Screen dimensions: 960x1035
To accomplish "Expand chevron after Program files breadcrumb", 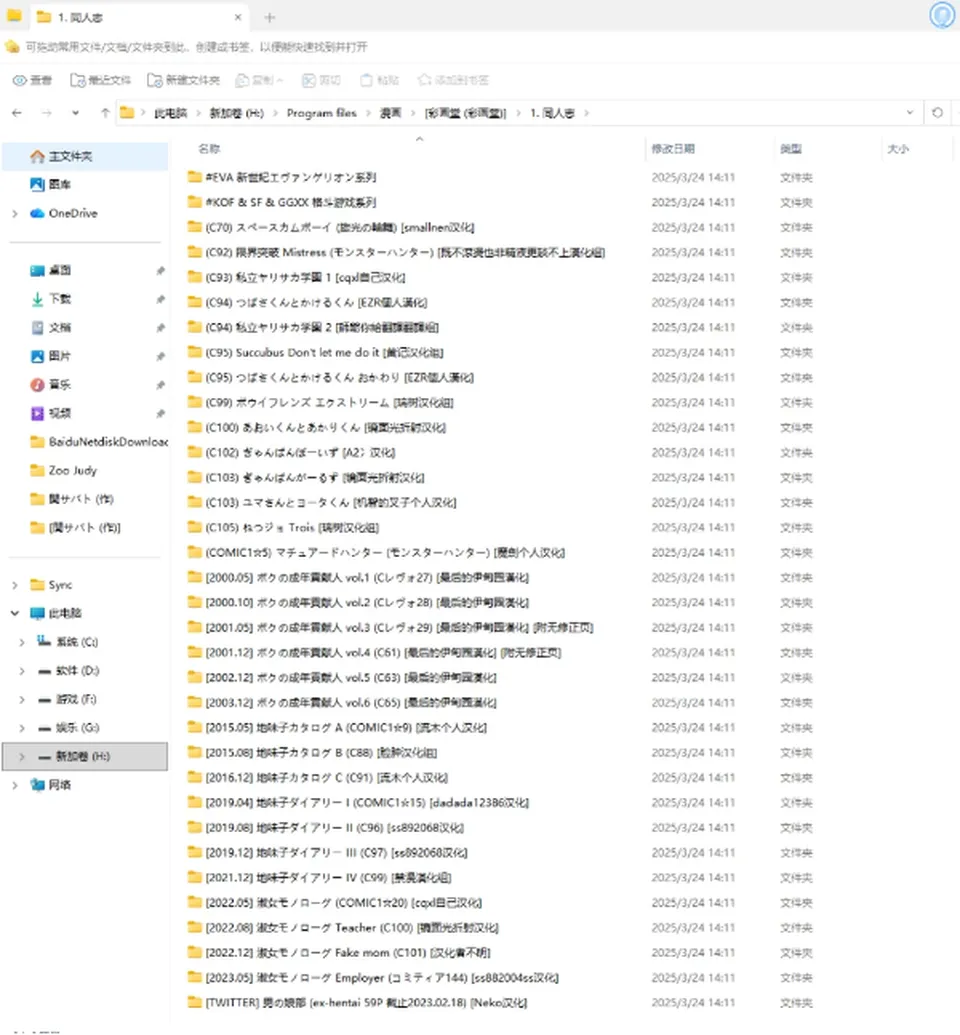I will click(368, 114).
